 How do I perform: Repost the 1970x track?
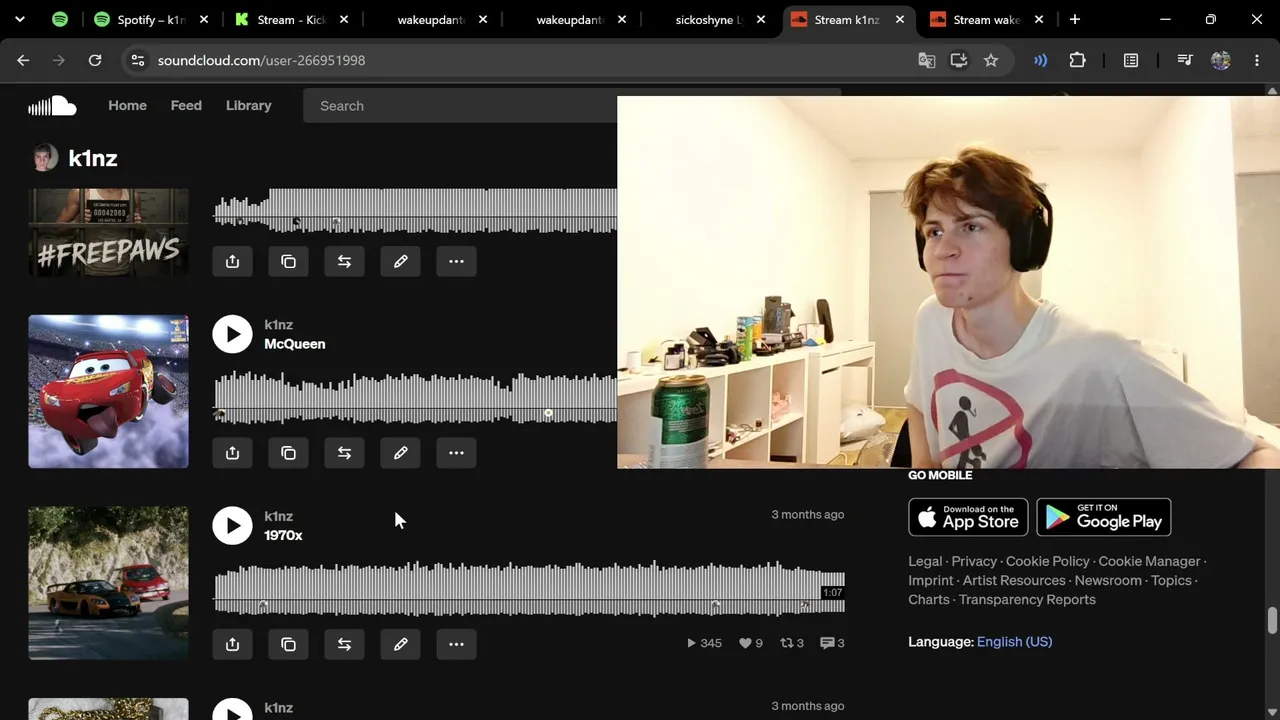344,644
